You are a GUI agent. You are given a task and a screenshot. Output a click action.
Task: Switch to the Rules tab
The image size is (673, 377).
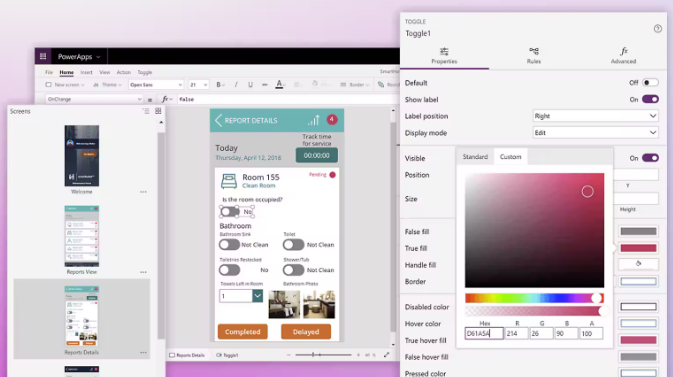click(534, 56)
